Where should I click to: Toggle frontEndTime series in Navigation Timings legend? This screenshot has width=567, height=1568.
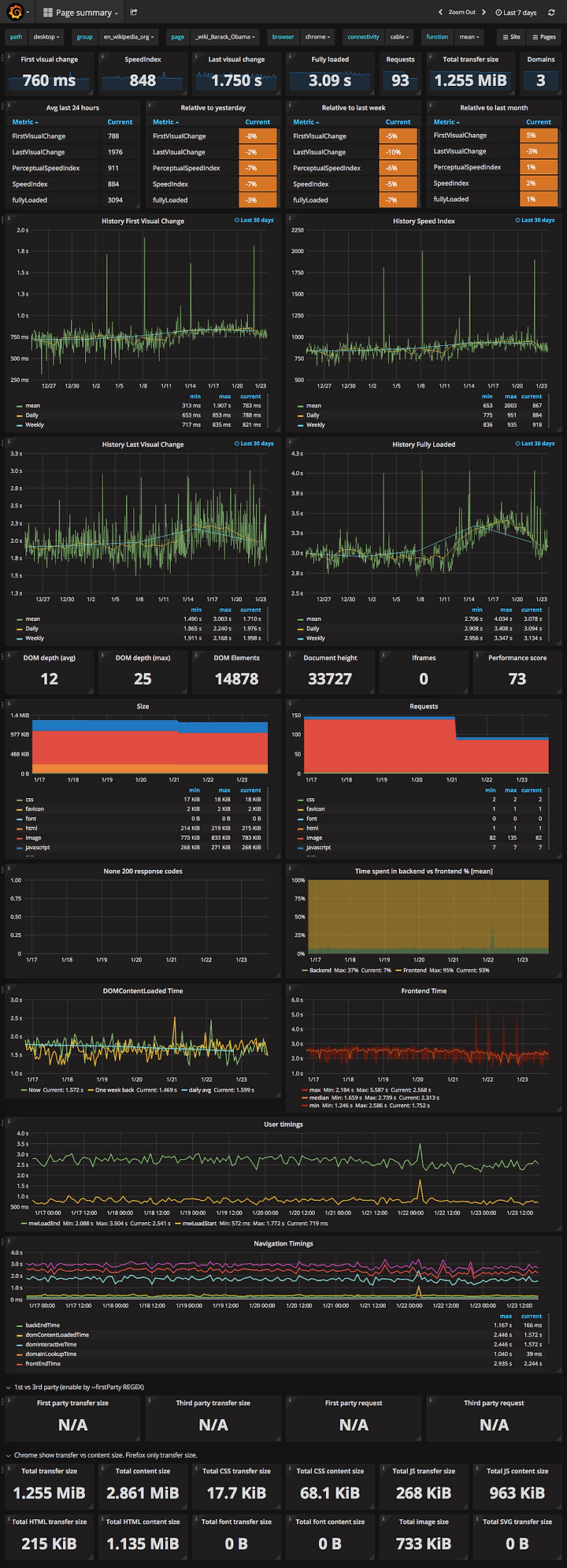click(x=43, y=1364)
